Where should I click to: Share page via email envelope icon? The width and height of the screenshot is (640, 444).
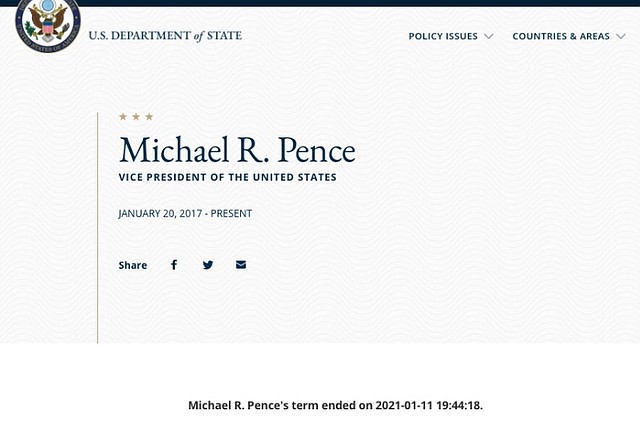pos(241,265)
